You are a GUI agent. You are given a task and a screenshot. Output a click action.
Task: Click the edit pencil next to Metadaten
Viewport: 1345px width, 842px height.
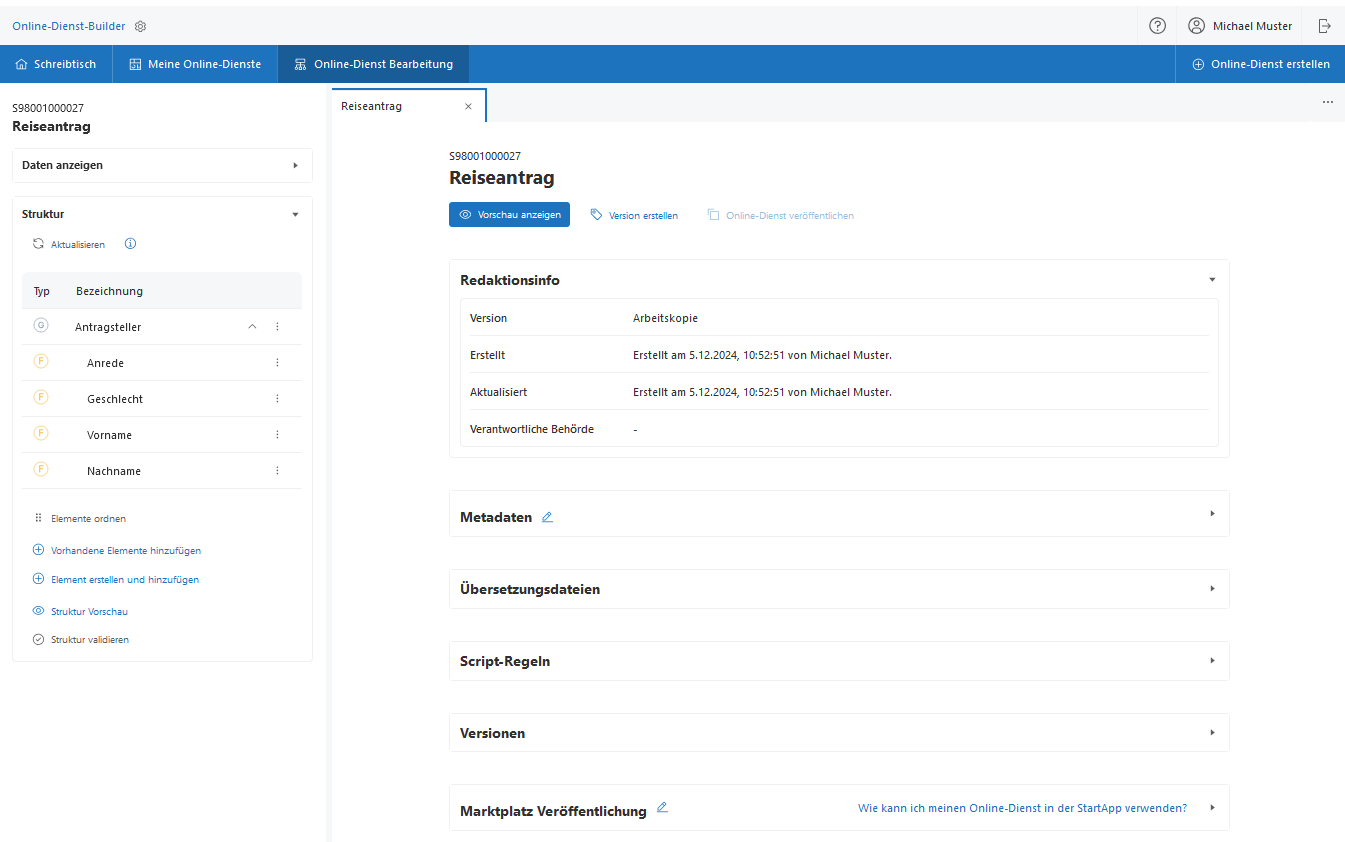(x=547, y=517)
